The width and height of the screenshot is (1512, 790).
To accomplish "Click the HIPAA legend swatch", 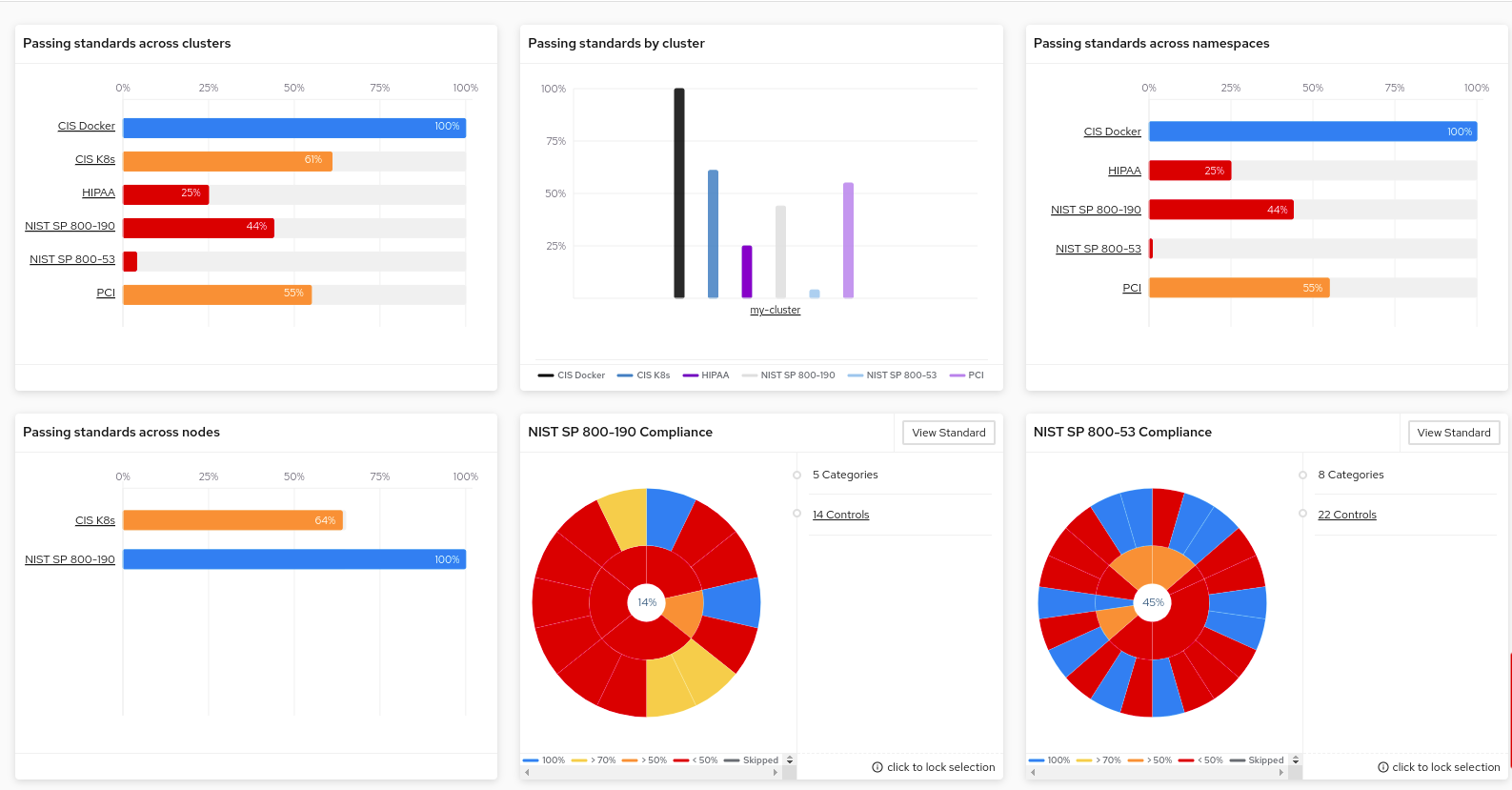I will click(x=691, y=375).
